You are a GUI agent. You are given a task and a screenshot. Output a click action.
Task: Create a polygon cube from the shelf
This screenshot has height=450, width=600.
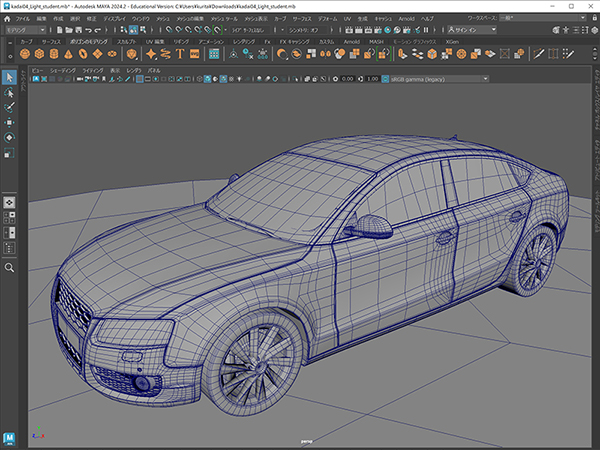pyautogui.click(x=39, y=54)
